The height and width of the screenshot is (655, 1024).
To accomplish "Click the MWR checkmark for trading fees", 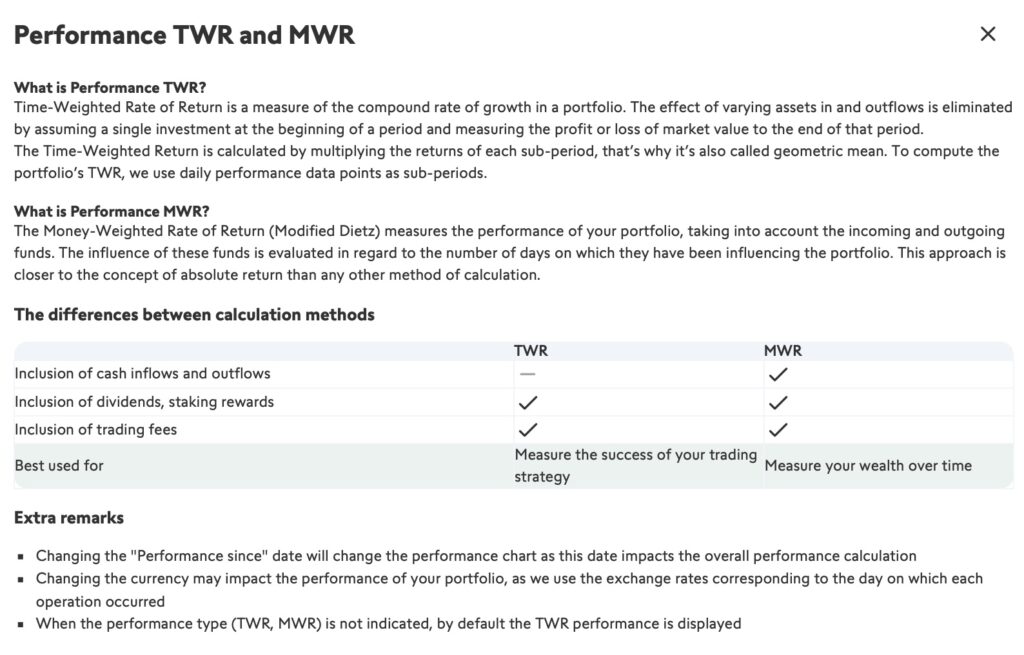I will 778,430.
